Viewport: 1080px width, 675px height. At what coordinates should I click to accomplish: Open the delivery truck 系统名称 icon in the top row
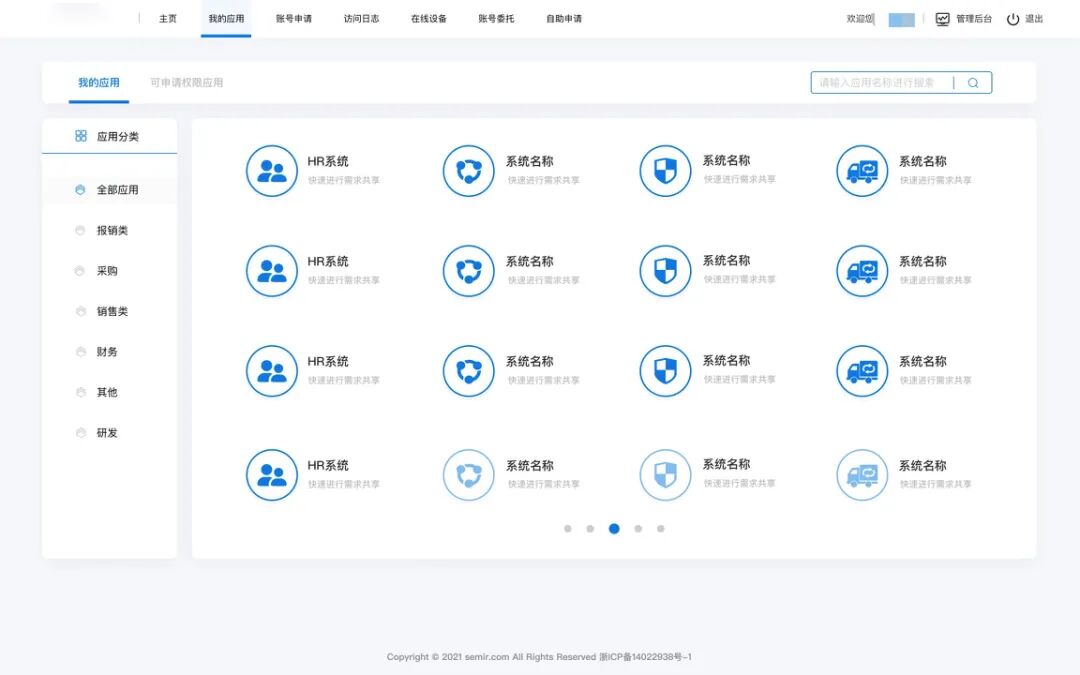pos(862,171)
